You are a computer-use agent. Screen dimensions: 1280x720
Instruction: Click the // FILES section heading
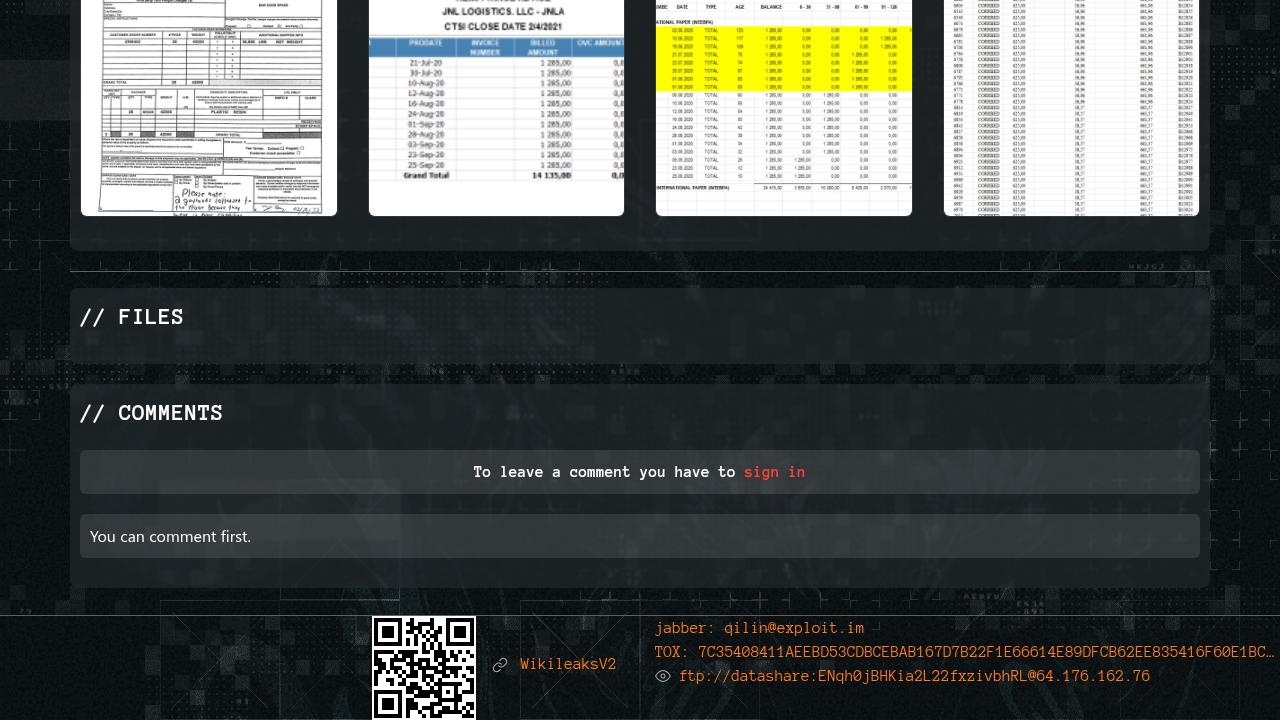tap(131, 318)
